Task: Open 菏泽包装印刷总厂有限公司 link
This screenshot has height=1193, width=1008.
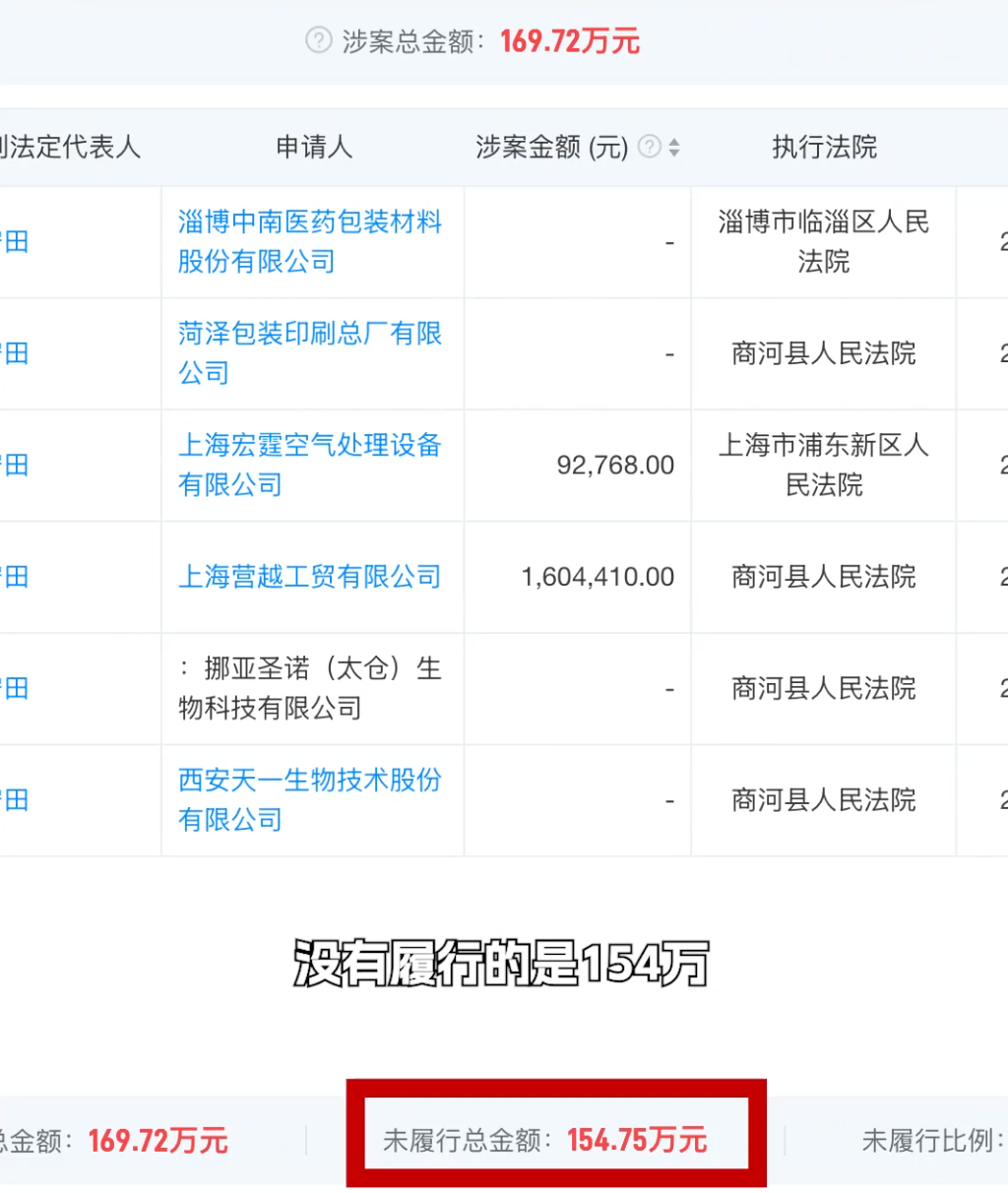Action: [x=309, y=352]
